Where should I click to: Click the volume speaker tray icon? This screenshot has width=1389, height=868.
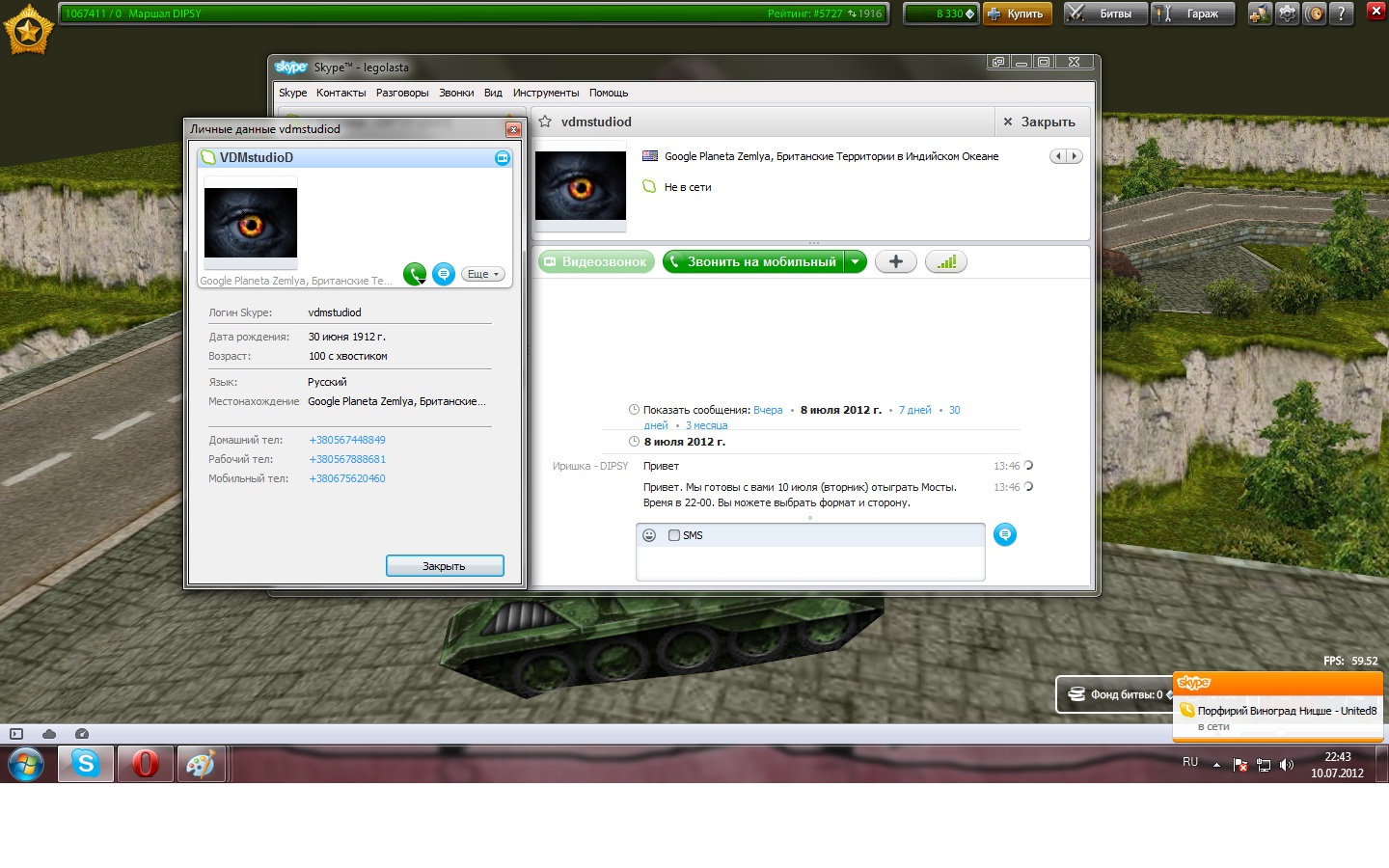1286,765
